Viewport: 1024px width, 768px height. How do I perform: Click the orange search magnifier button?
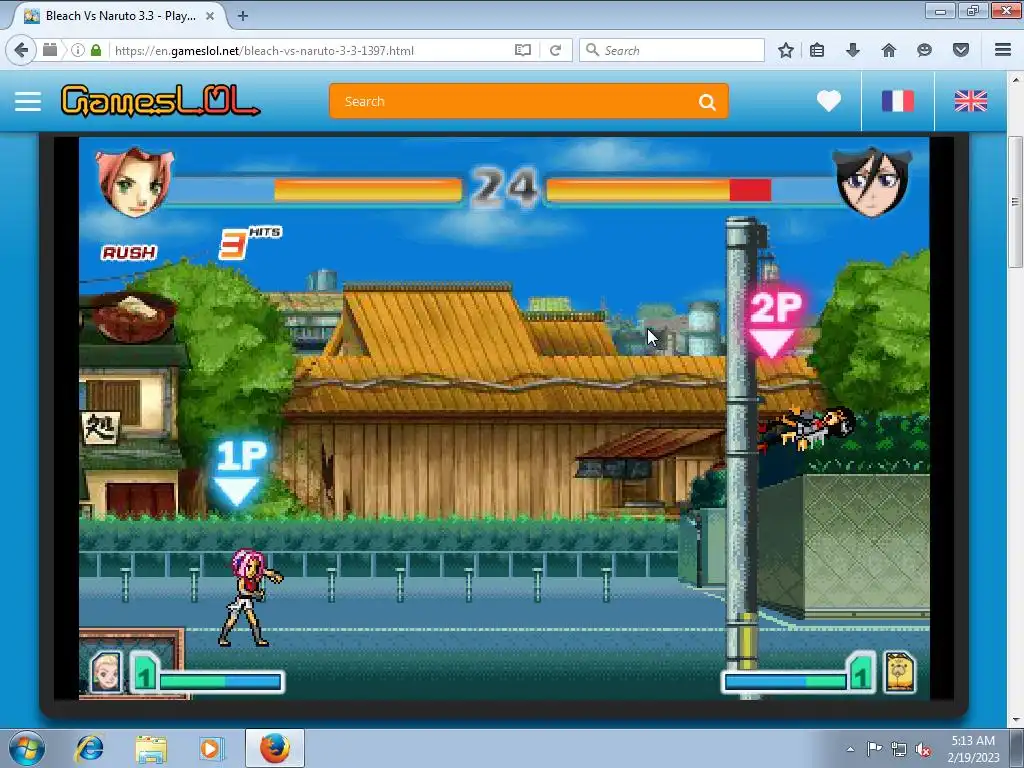(707, 102)
